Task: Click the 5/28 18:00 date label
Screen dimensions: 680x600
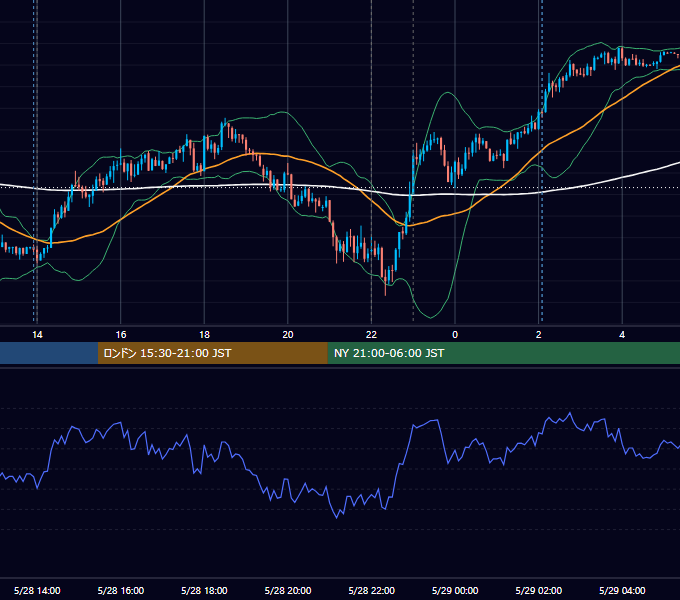Action: [x=204, y=590]
